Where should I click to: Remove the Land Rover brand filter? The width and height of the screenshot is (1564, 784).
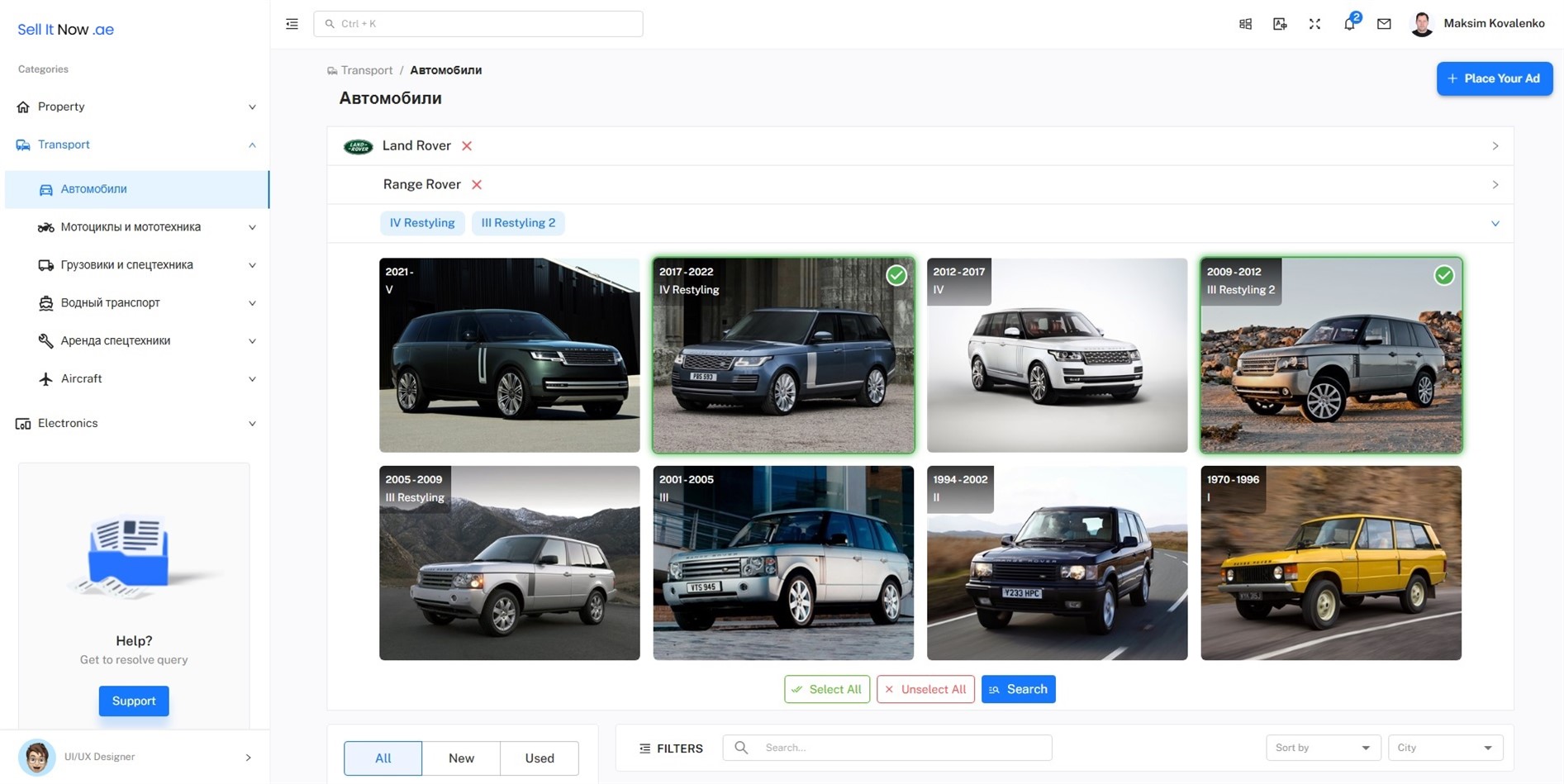pyautogui.click(x=467, y=146)
